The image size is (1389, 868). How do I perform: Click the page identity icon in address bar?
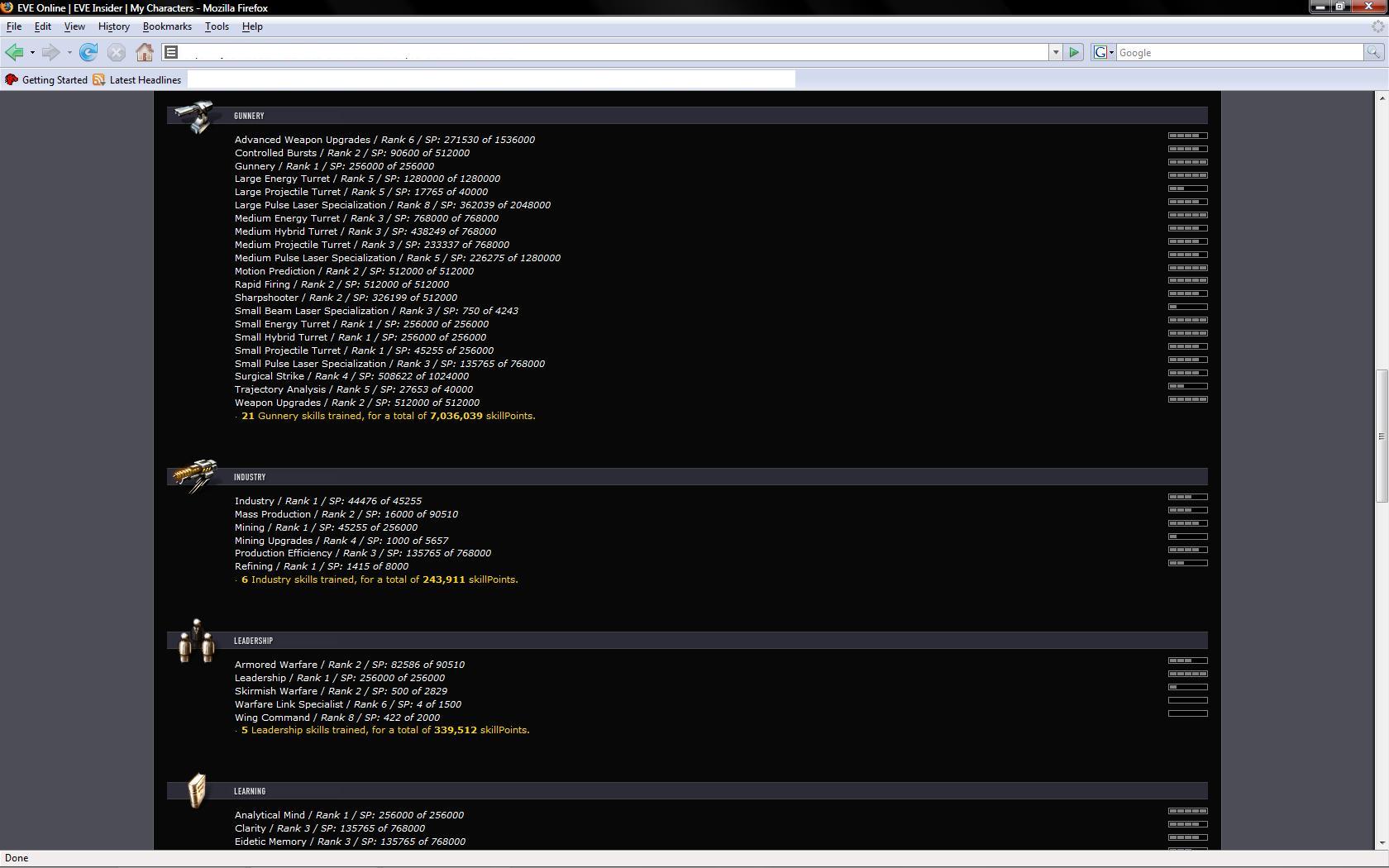point(171,53)
